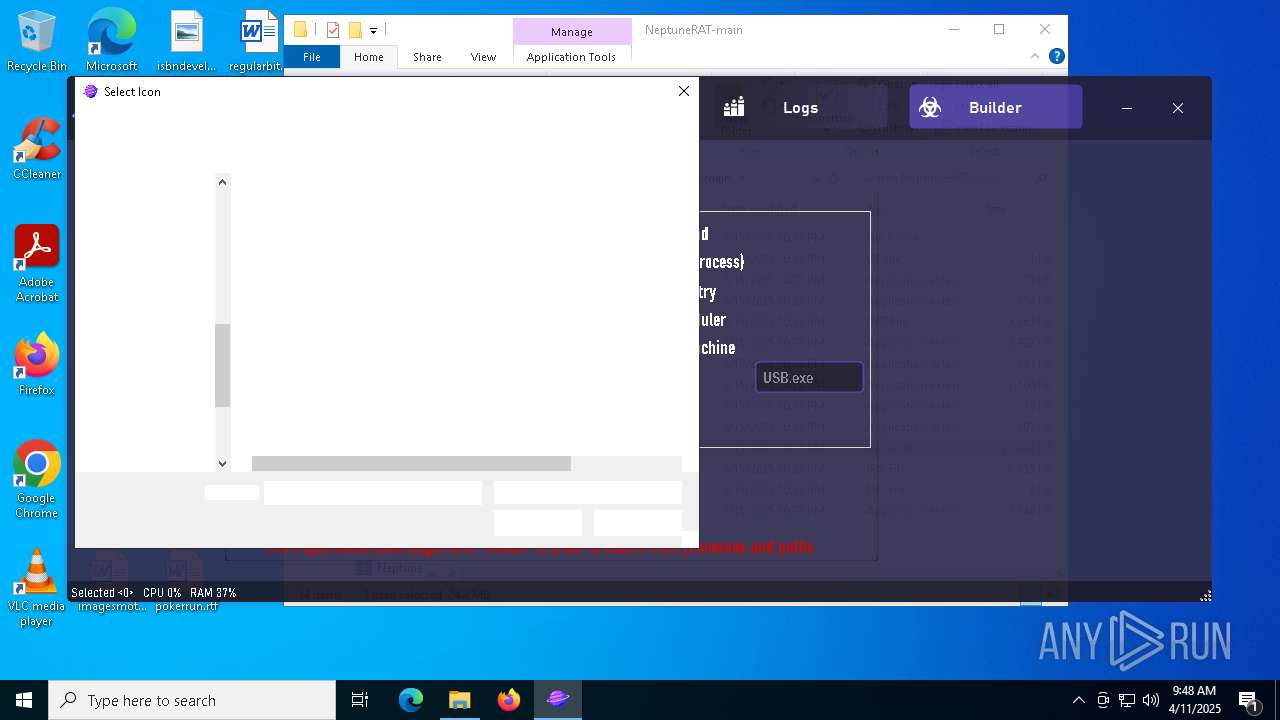Viewport: 1280px width, 720px height.
Task: Show hidden system tray icons
Action: 1078,700
